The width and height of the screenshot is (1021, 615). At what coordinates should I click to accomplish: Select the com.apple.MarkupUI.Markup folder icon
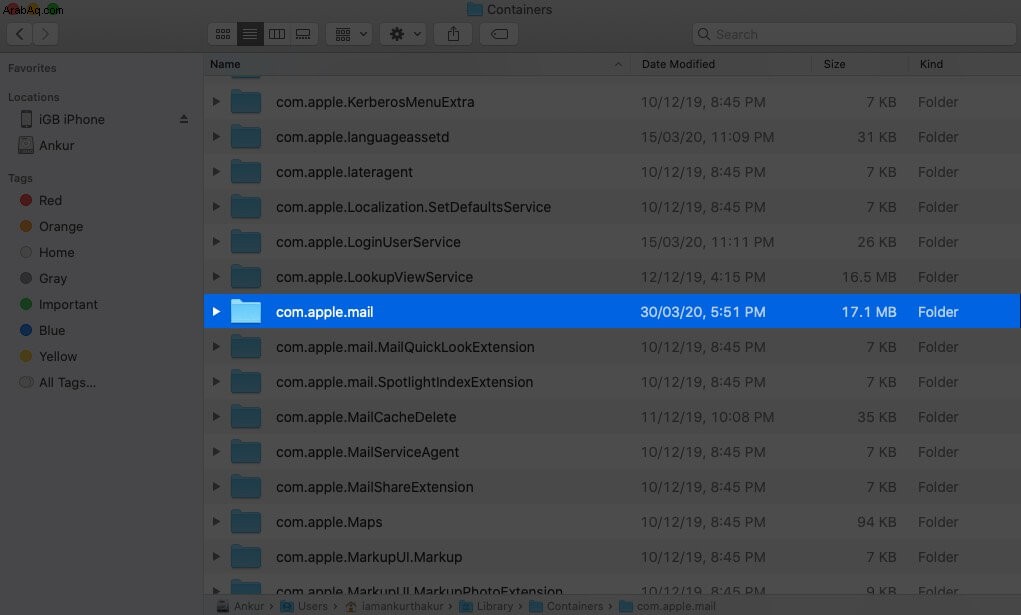point(246,557)
